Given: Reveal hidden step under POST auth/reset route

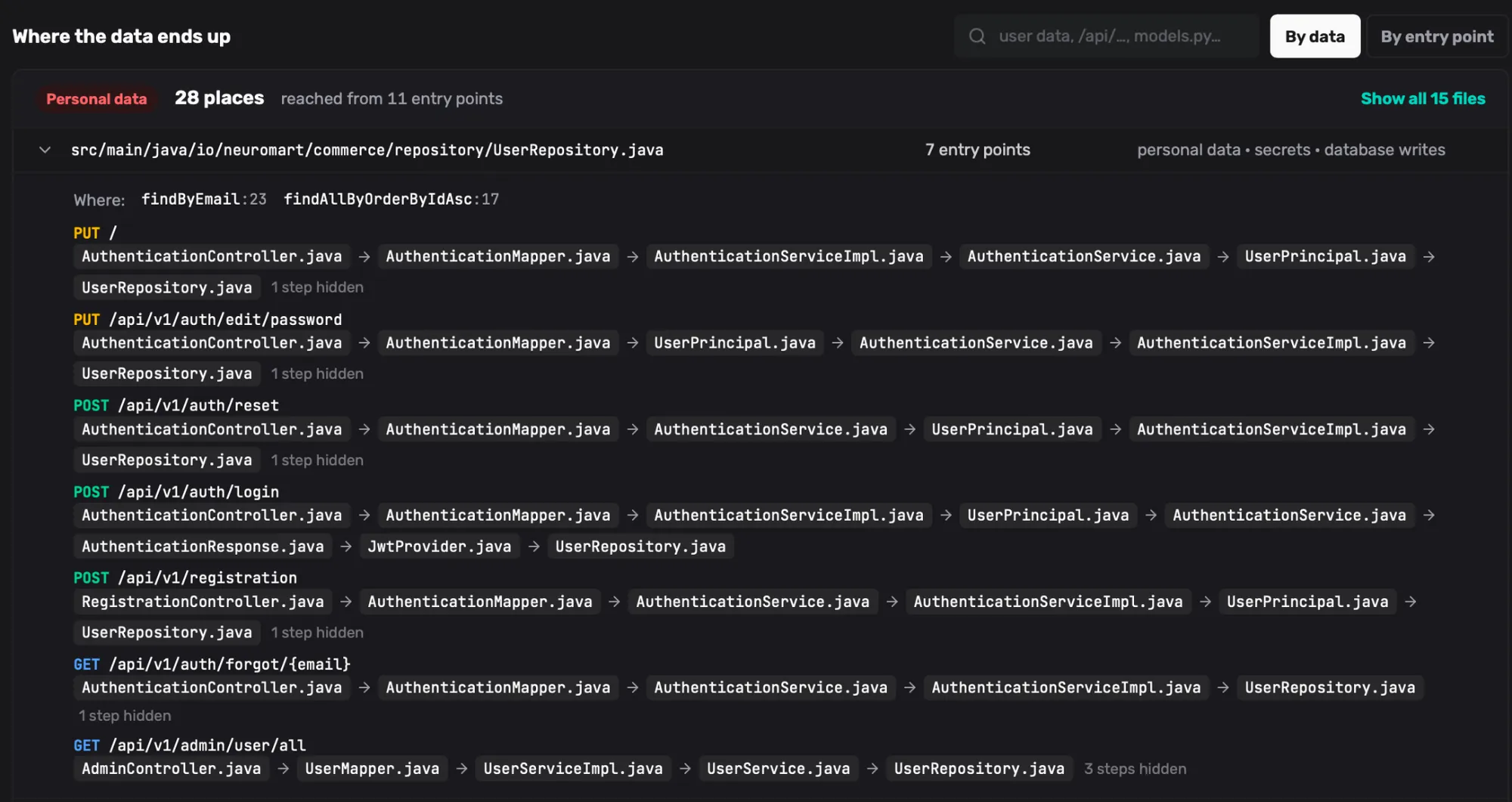Looking at the screenshot, I should pyautogui.click(x=318, y=460).
